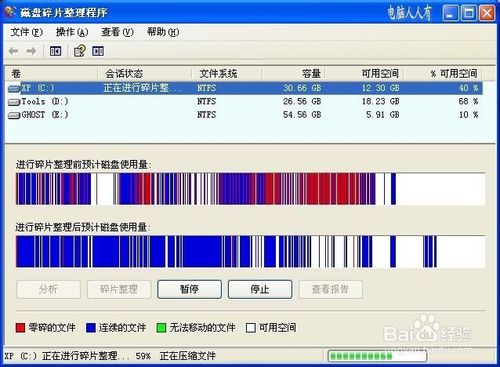This screenshot has width=500, height=367.
Task: Click the 68 % free space value
Action: (x=468, y=102)
